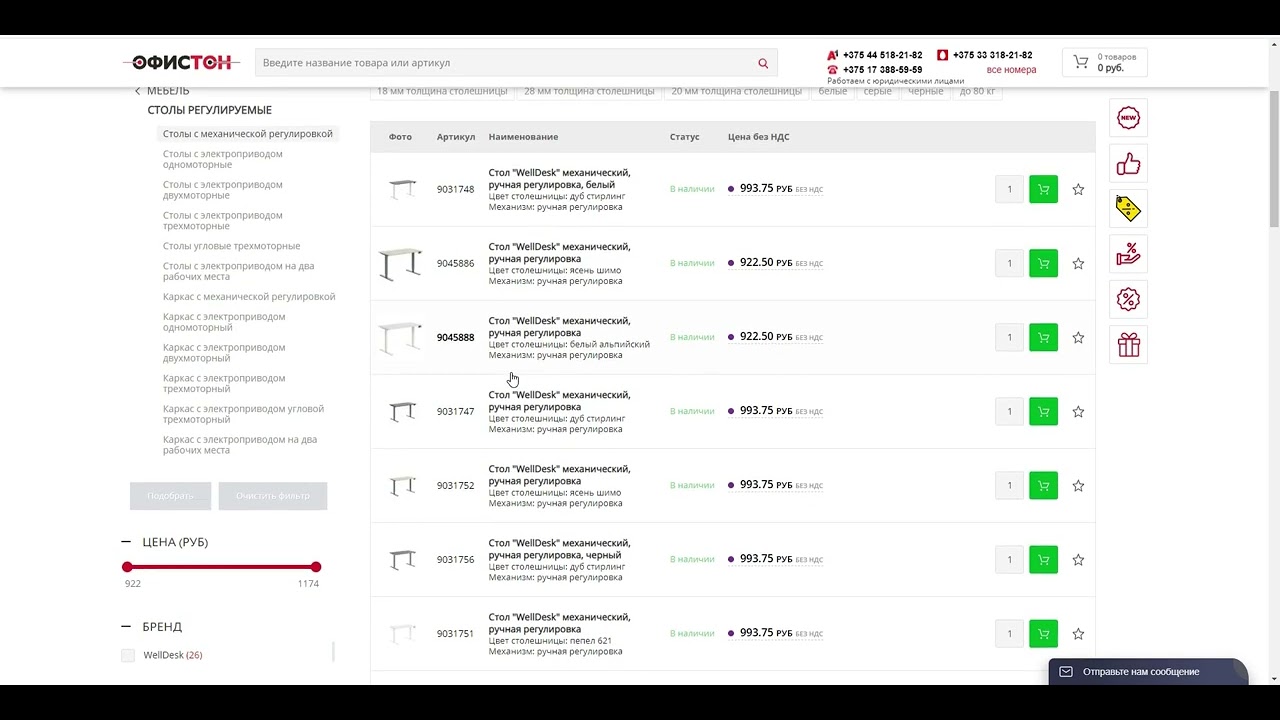The width and height of the screenshot is (1280, 720).
Task: Click thumbnail of item 9045886
Action: coord(401,264)
